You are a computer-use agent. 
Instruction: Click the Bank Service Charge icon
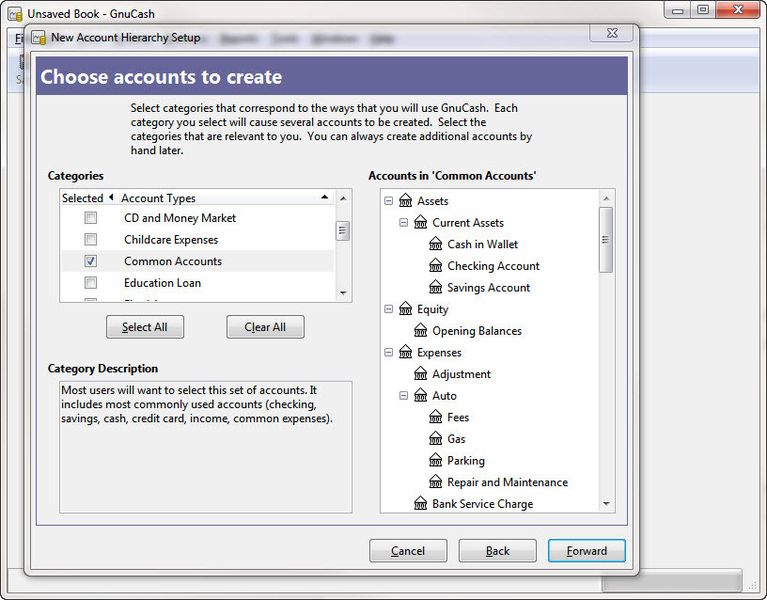pos(421,503)
